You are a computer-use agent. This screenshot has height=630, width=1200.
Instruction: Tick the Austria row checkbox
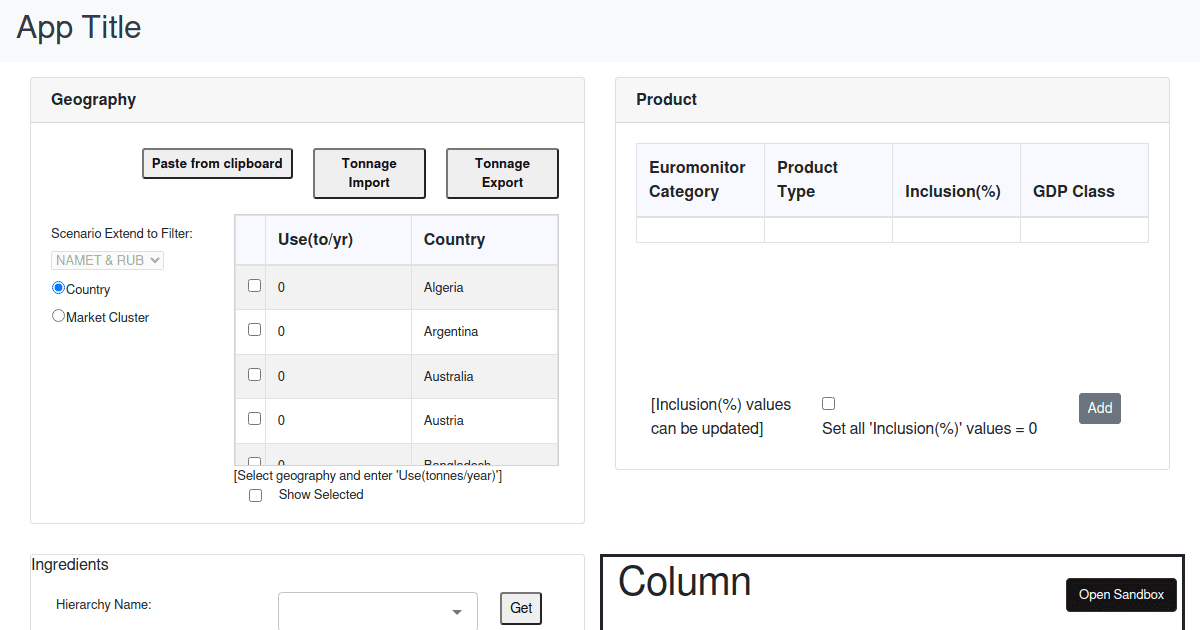(x=254, y=419)
